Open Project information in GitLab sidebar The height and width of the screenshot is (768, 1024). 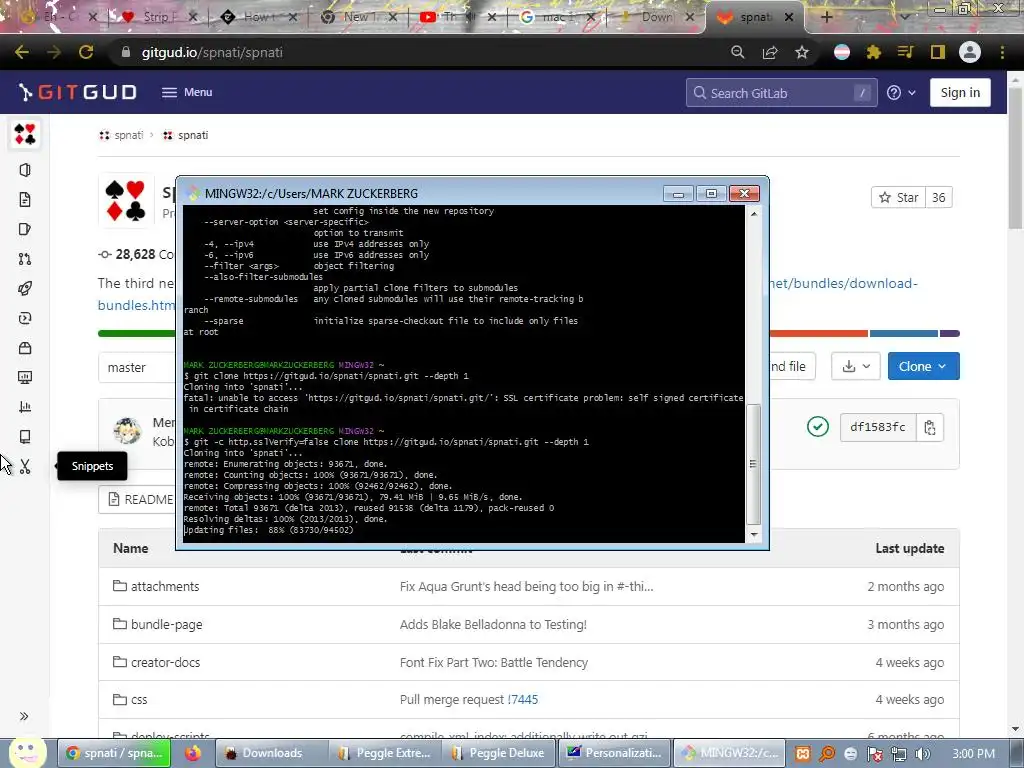click(x=25, y=170)
